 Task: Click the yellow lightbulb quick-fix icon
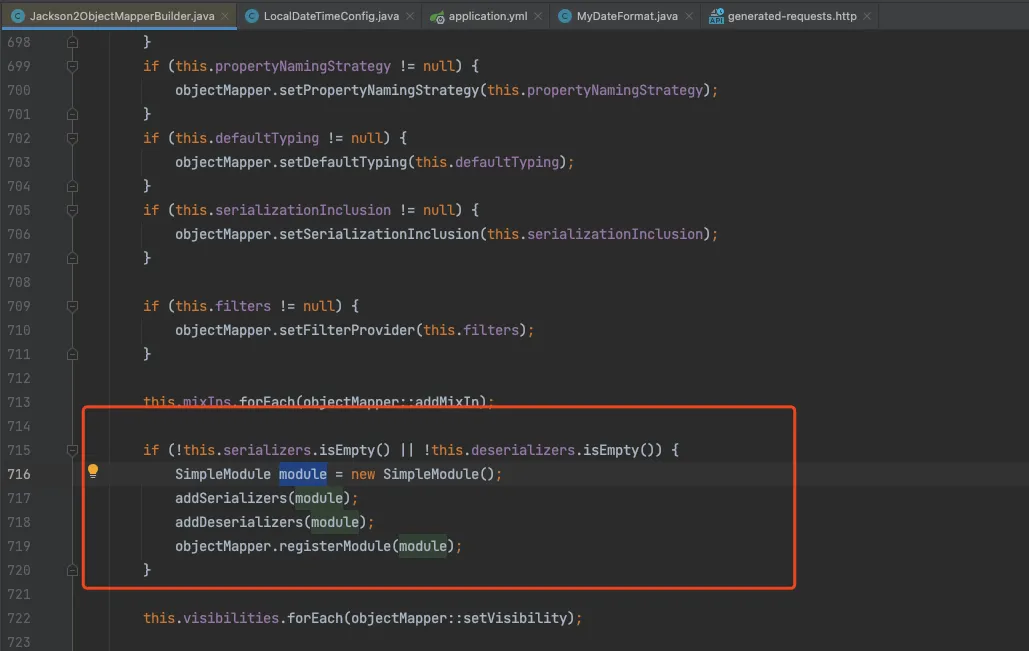point(93,471)
